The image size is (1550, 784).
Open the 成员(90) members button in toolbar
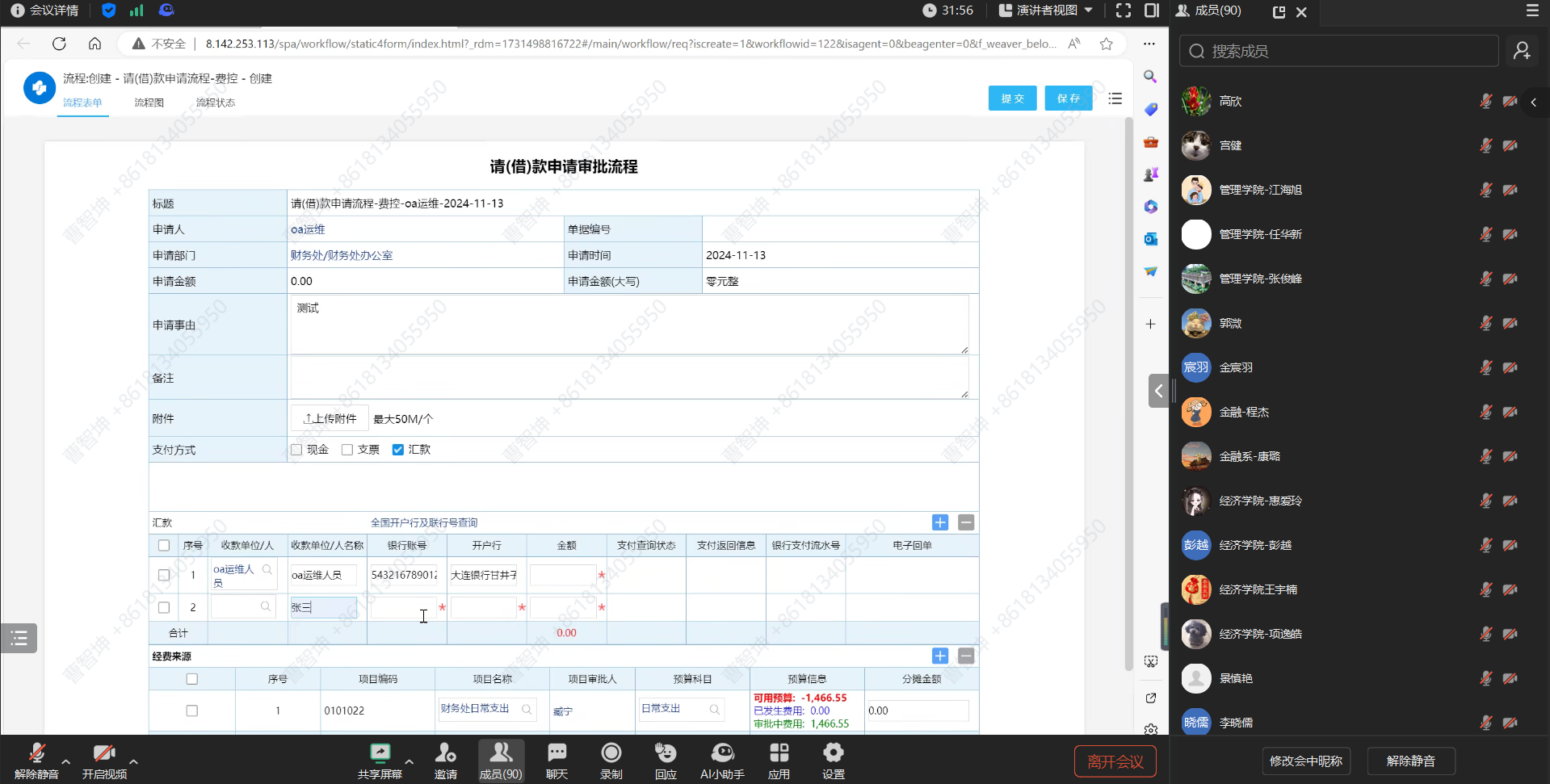click(501, 761)
